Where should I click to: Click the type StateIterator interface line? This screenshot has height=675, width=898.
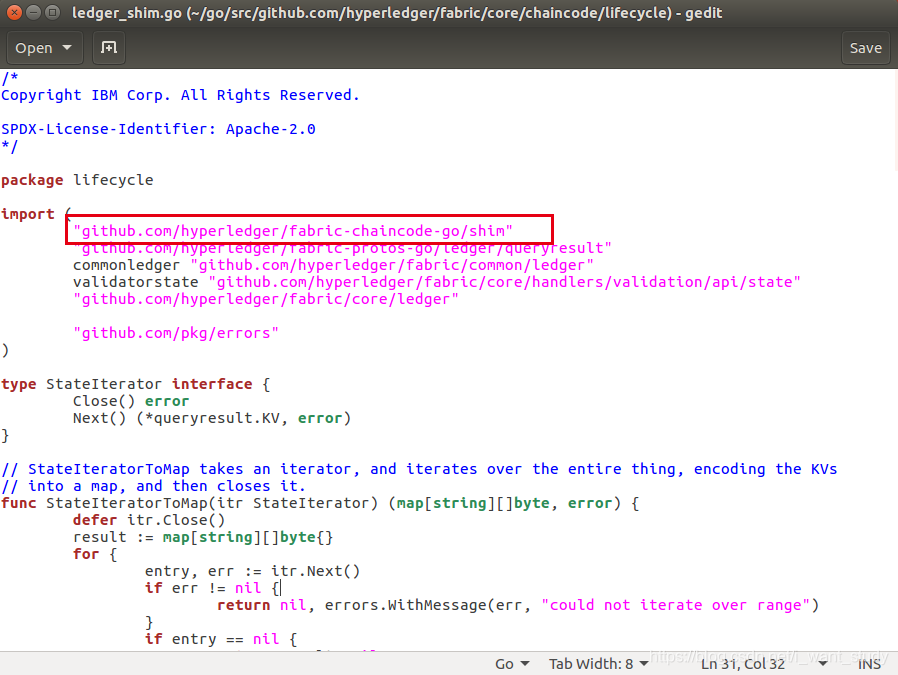(136, 384)
